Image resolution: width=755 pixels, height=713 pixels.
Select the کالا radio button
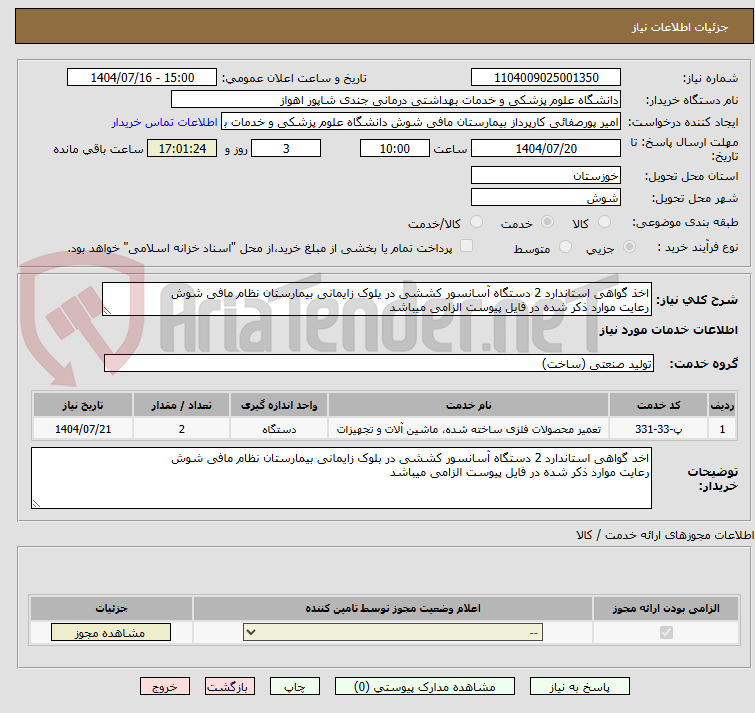(604, 222)
